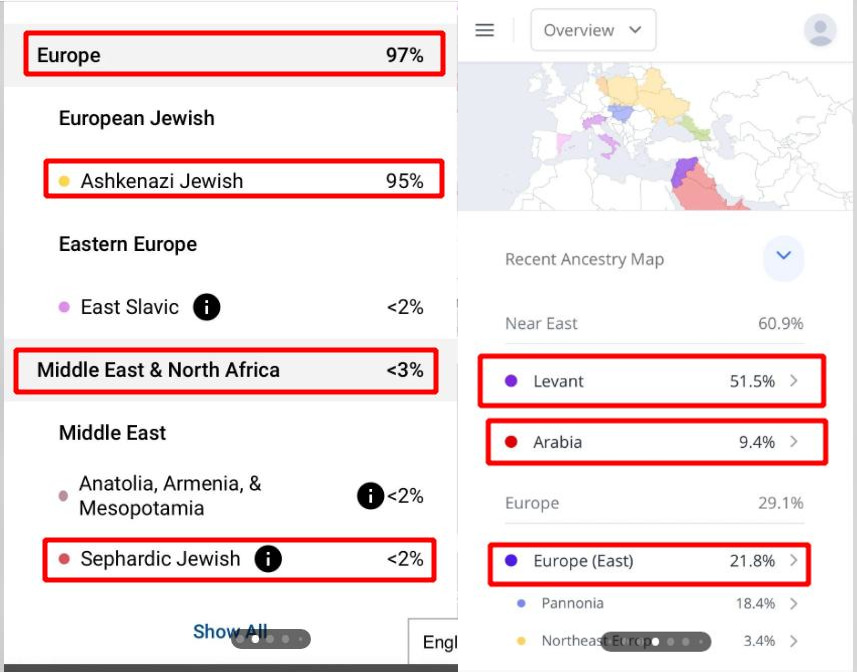Expand the Arabia row chevron

click(794, 442)
